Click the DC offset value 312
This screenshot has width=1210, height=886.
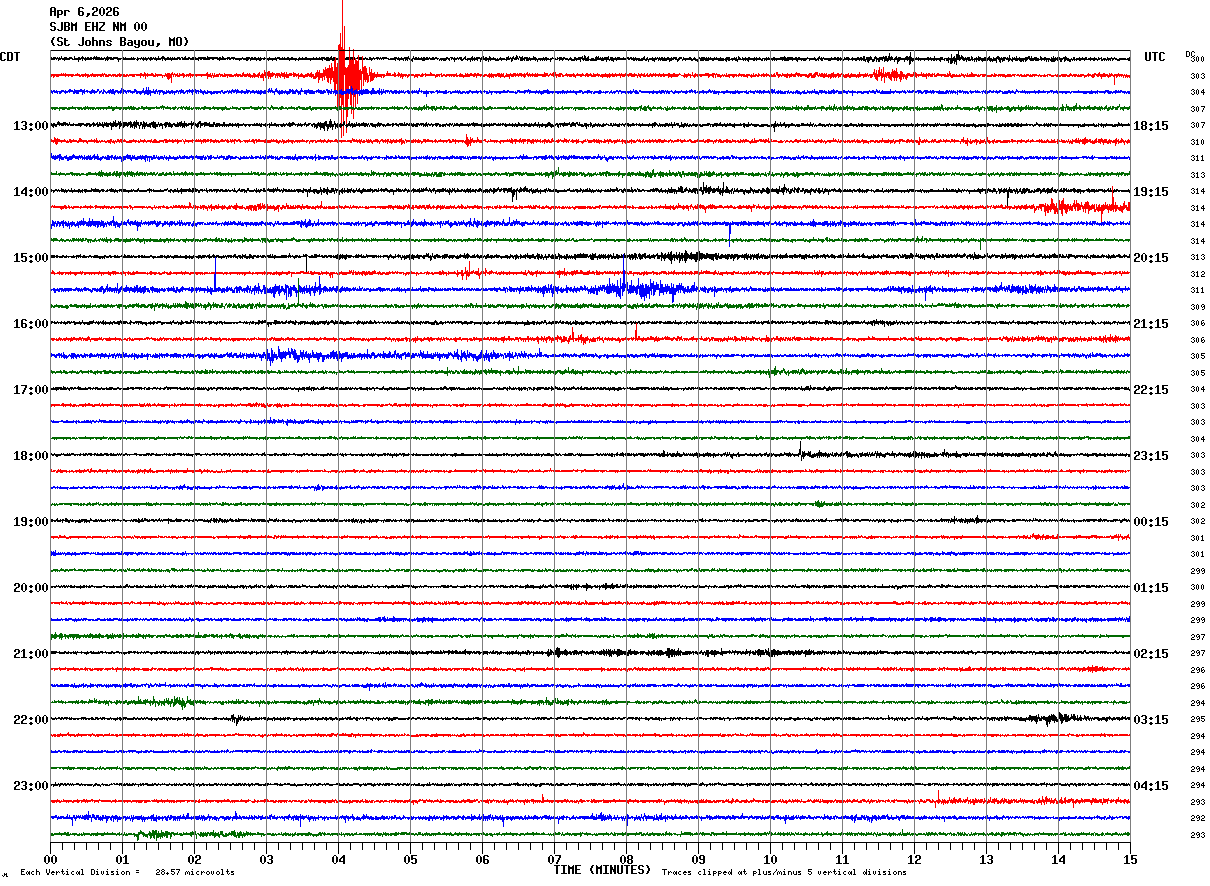[x=1197, y=274]
